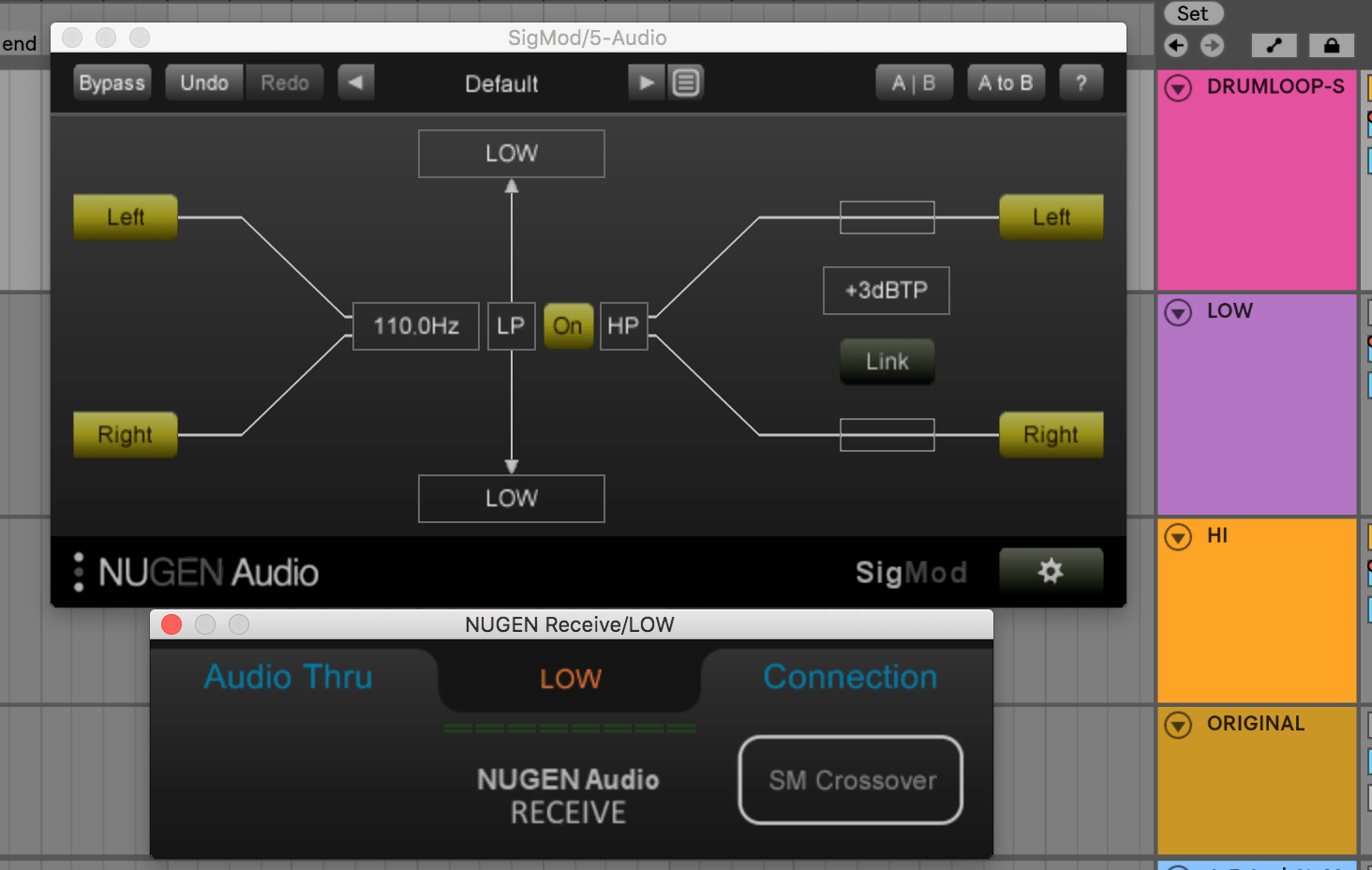Viewport: 1372px width, 870px height.
Task: Open SigMod settings gear
Action: click(1051, 571)
